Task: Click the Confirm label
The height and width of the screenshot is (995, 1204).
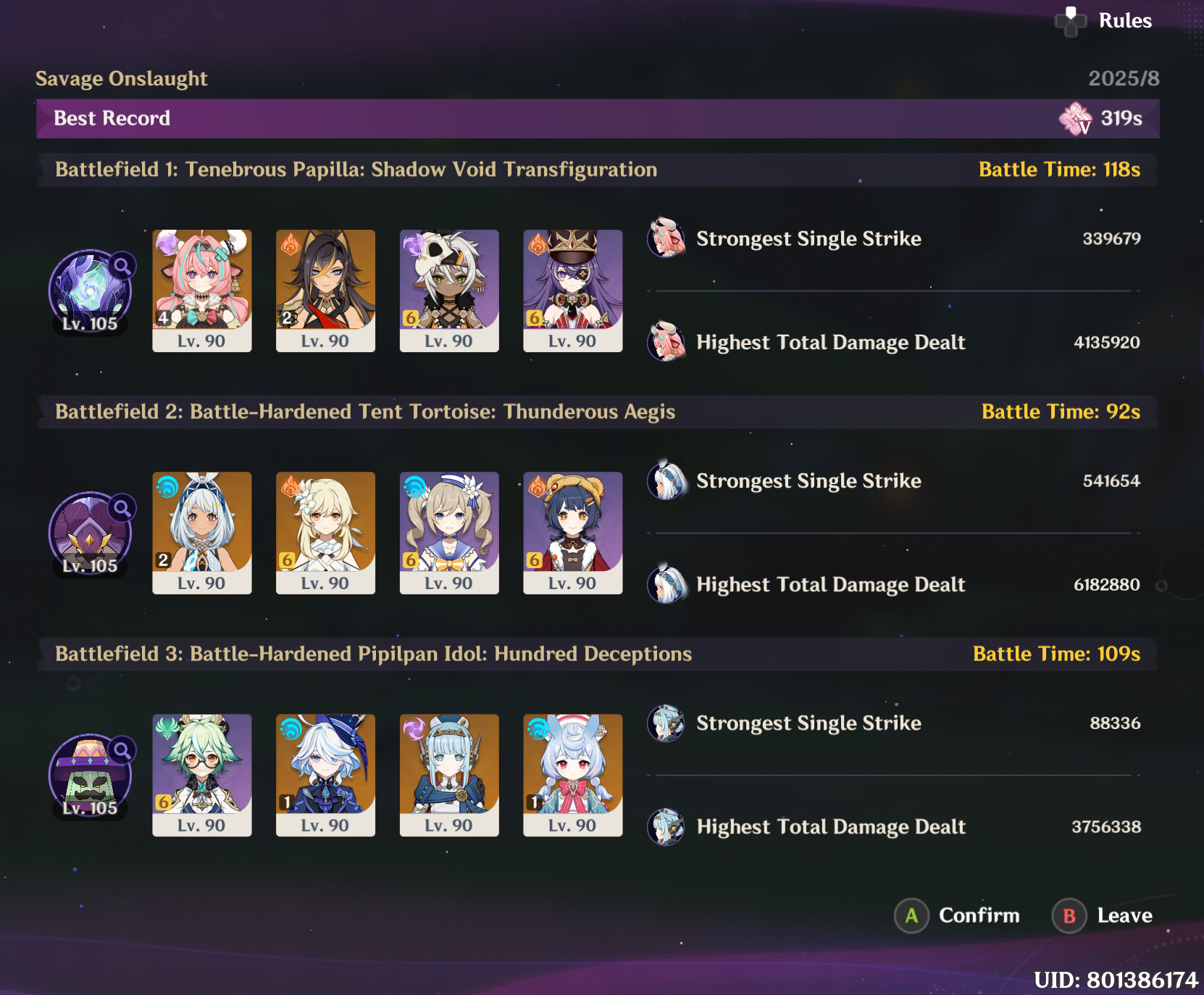Action: pos(979,916)
